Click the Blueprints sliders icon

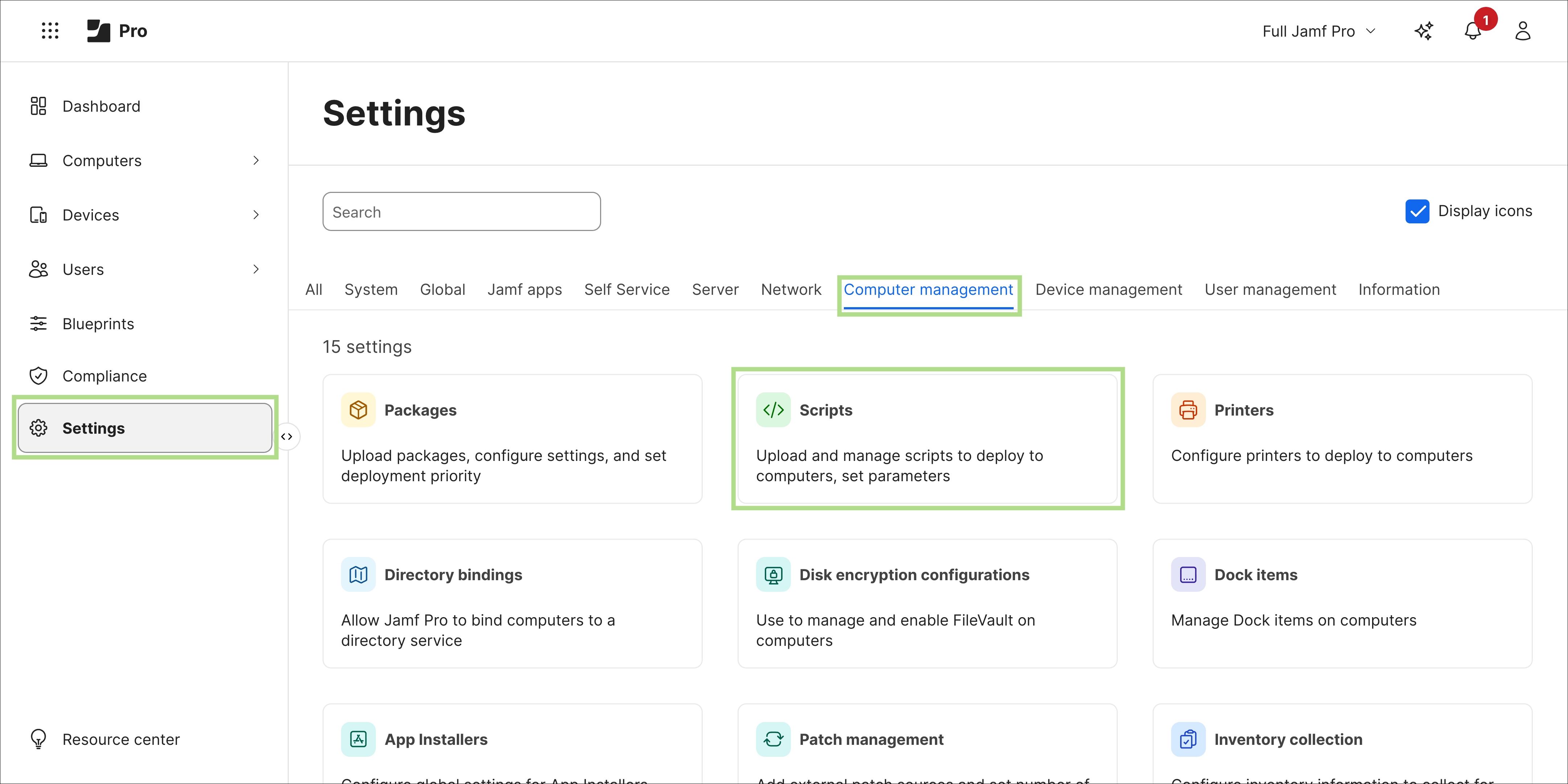(x=38, y=323)
